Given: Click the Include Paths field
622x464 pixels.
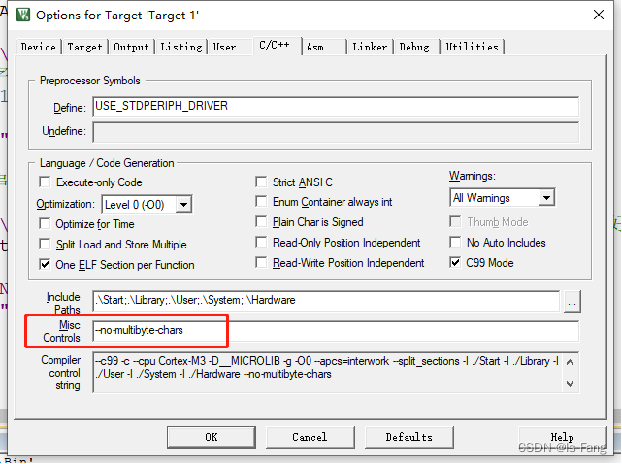Looking at the screenshot, I should [326, 301].
